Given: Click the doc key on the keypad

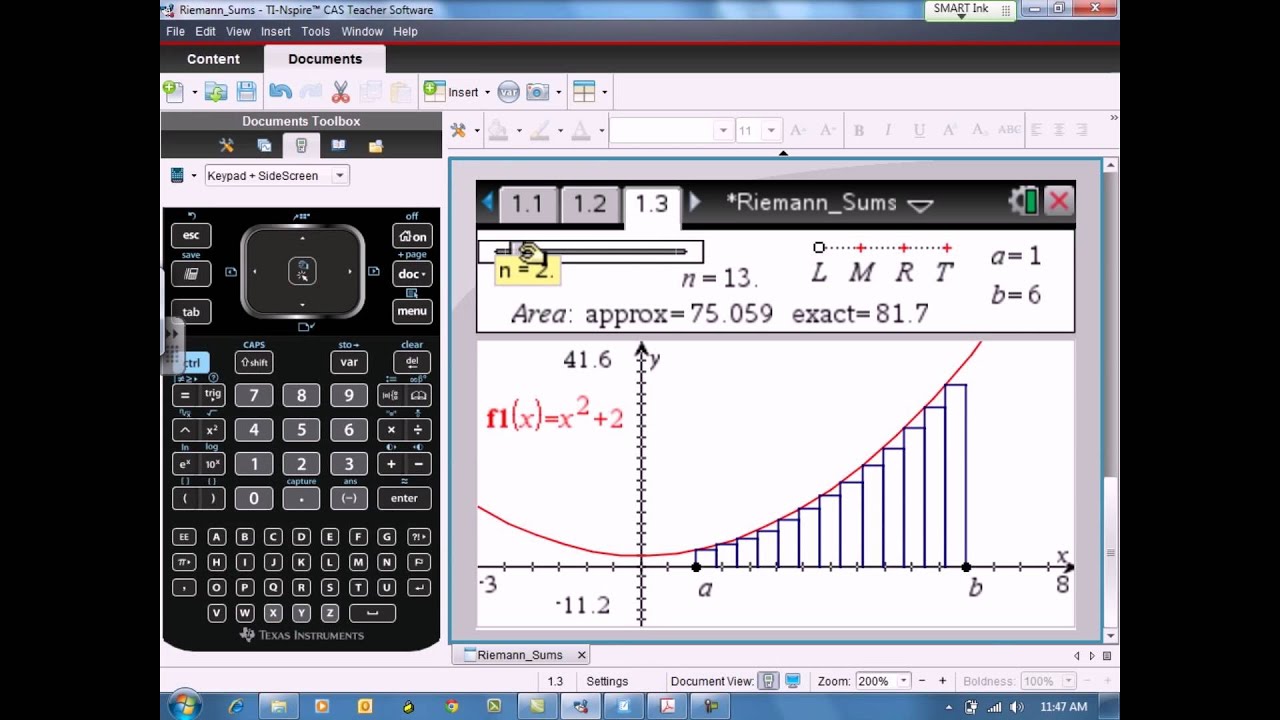Looking at the screenshot, I should tap(412, 274).
